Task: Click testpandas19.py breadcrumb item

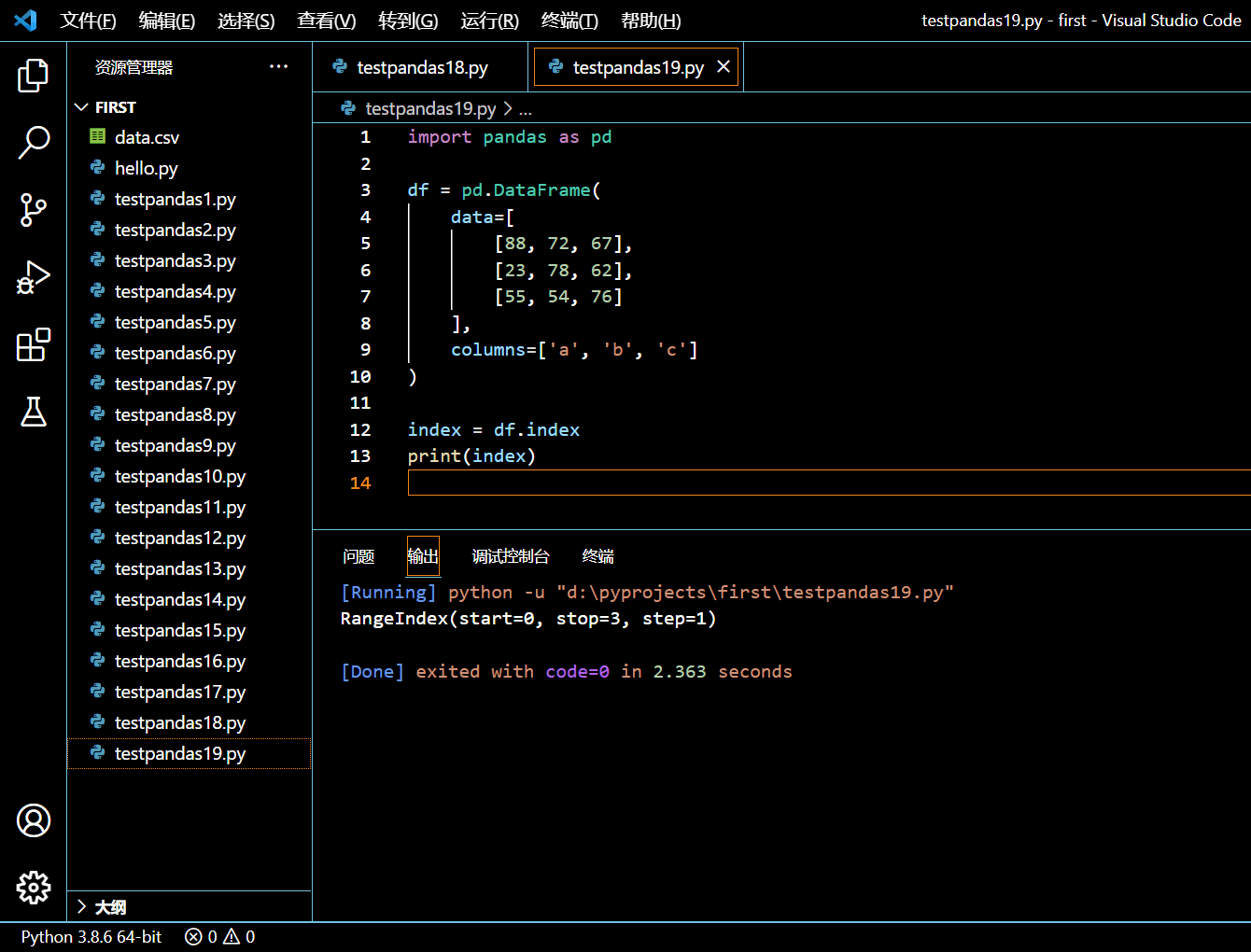Action: pos(430,108)
